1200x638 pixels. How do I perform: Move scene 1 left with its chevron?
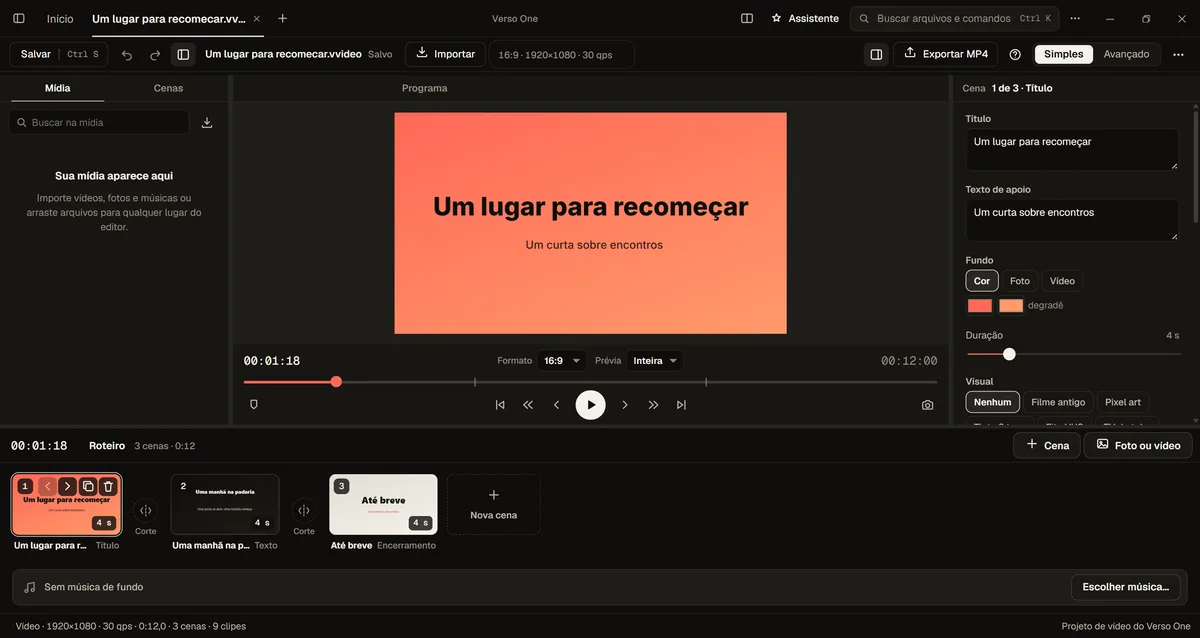pyautogui.click(x=47, y=487)
